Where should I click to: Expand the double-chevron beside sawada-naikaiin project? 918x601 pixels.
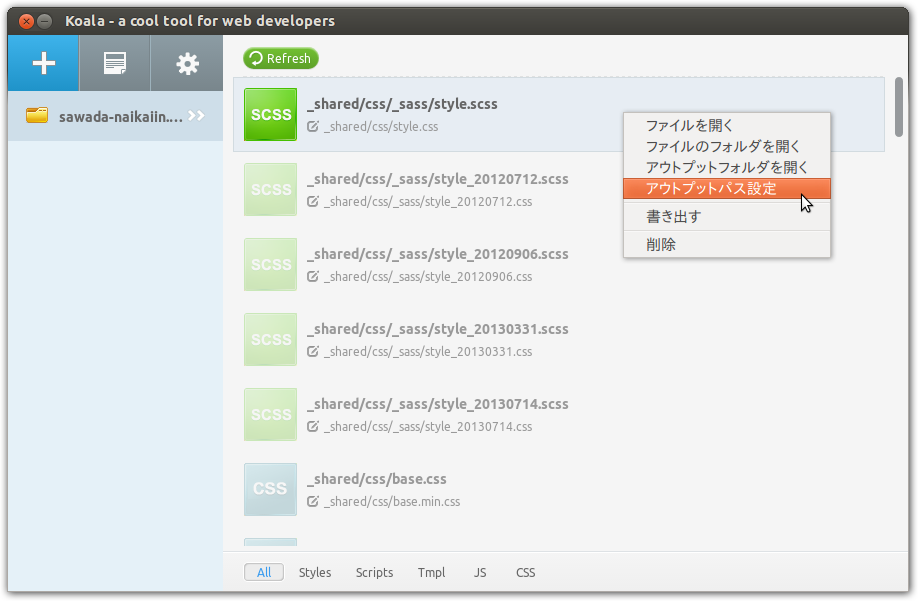point(197,116)
